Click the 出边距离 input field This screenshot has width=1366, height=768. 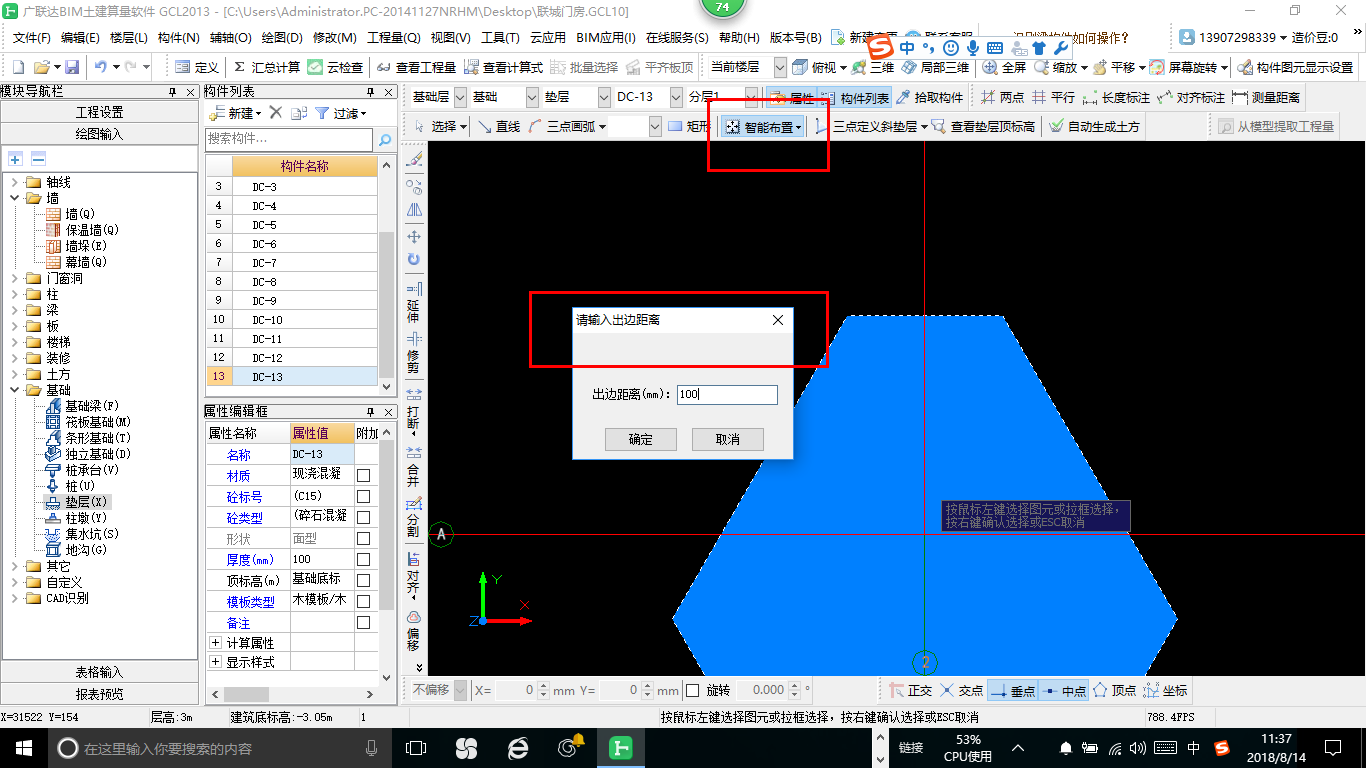tap(727, 394)
